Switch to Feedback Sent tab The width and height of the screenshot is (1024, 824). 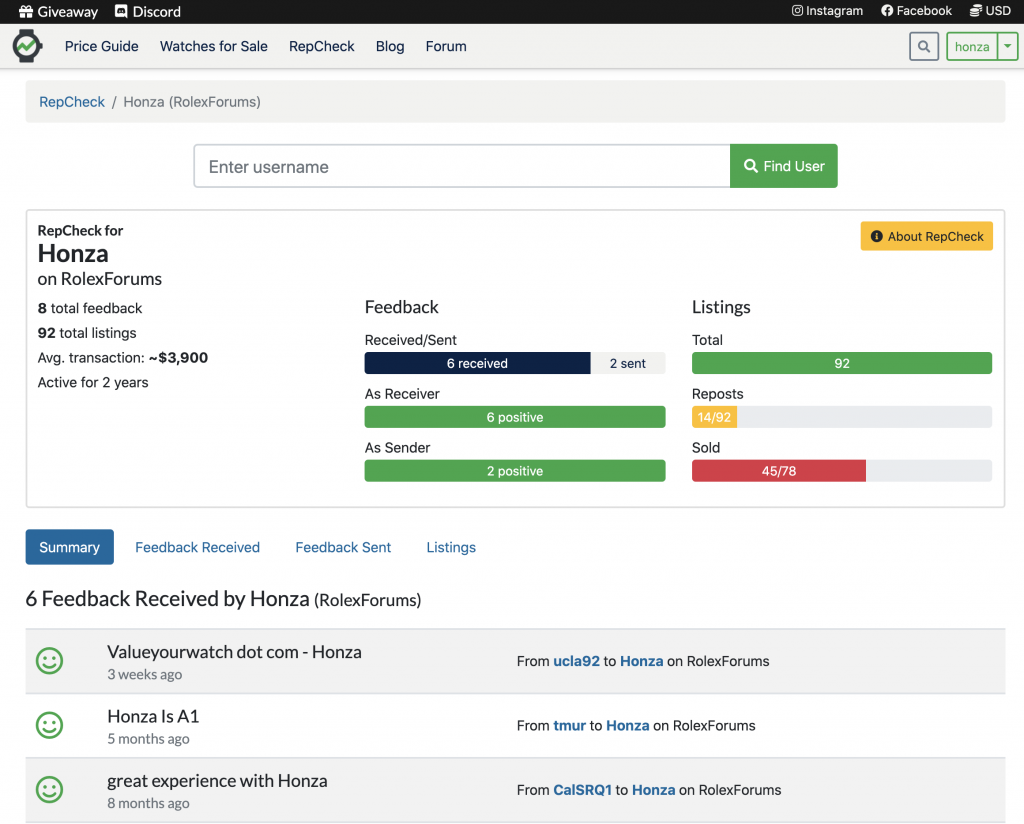point(343,547)
